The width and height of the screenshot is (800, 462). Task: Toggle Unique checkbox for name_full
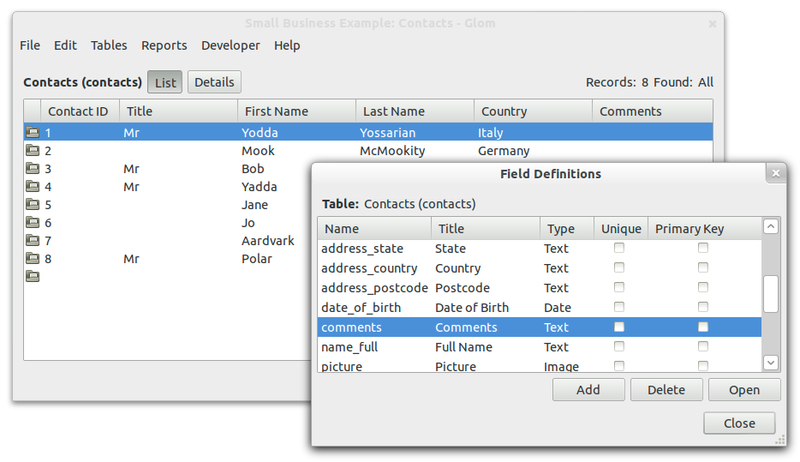point(619,346)
